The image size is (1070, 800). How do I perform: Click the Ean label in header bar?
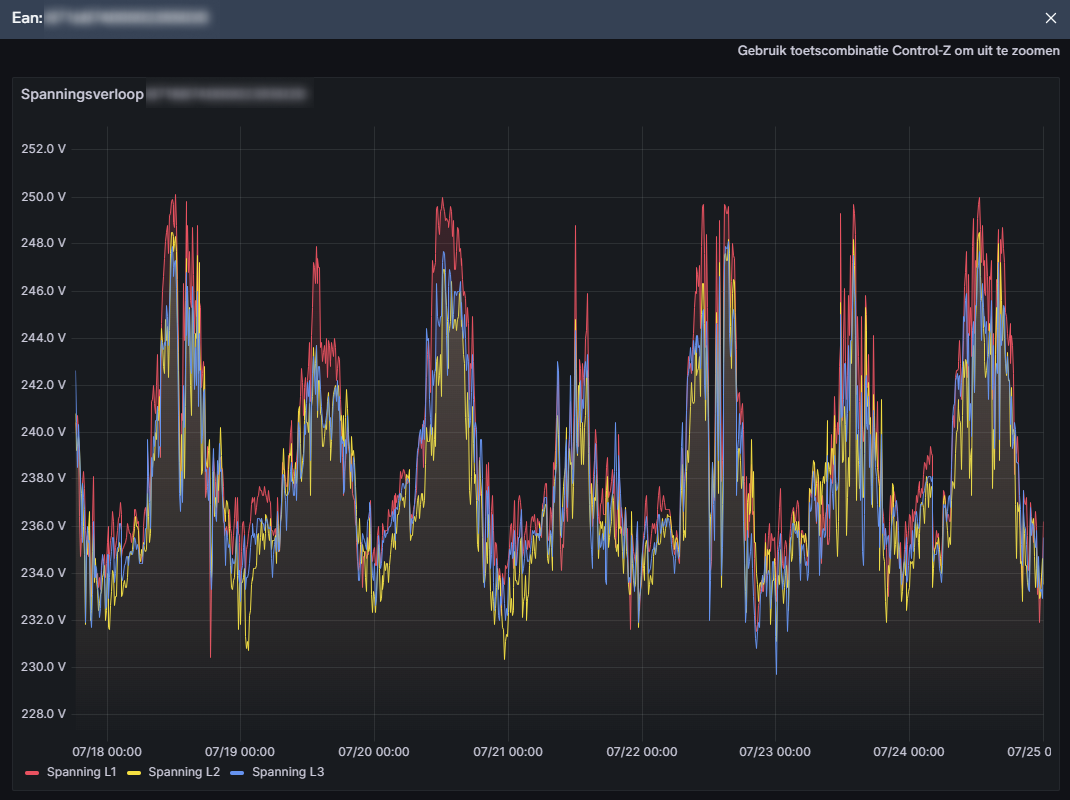tap(26, 18)
